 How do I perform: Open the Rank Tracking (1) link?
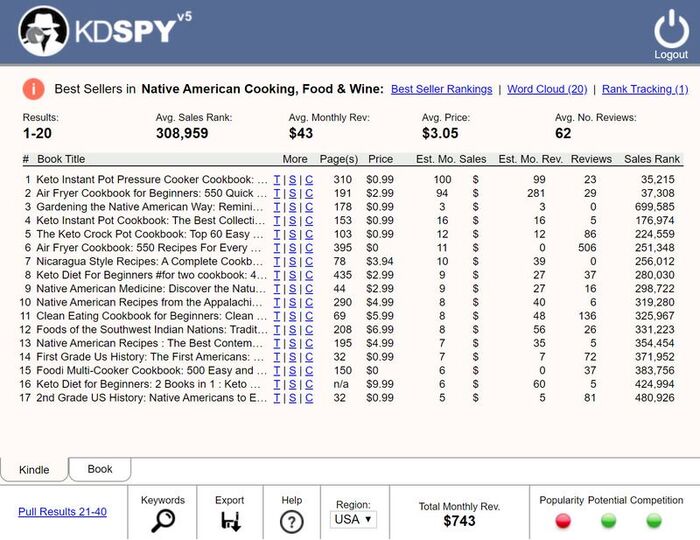(x=645, y=89)
